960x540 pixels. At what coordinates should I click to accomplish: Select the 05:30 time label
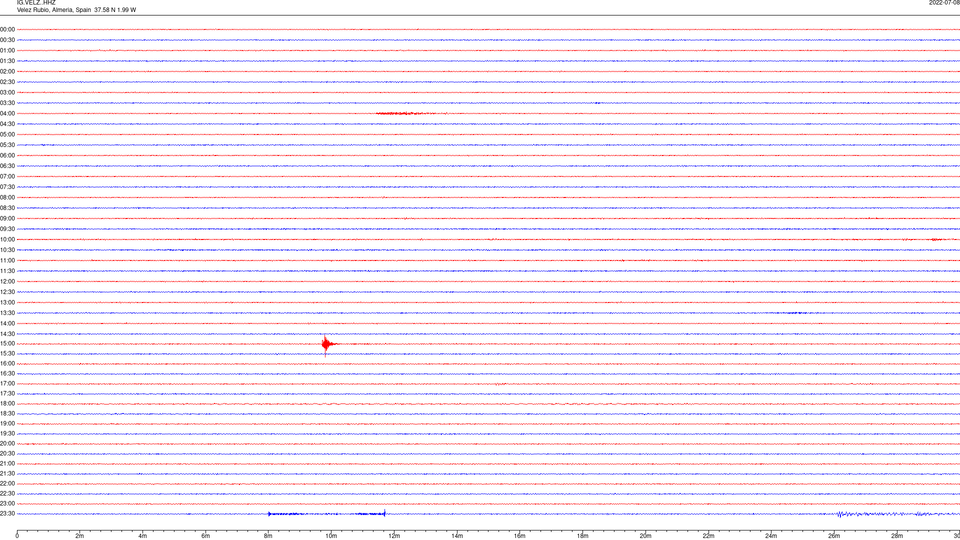tap(7, 145)
